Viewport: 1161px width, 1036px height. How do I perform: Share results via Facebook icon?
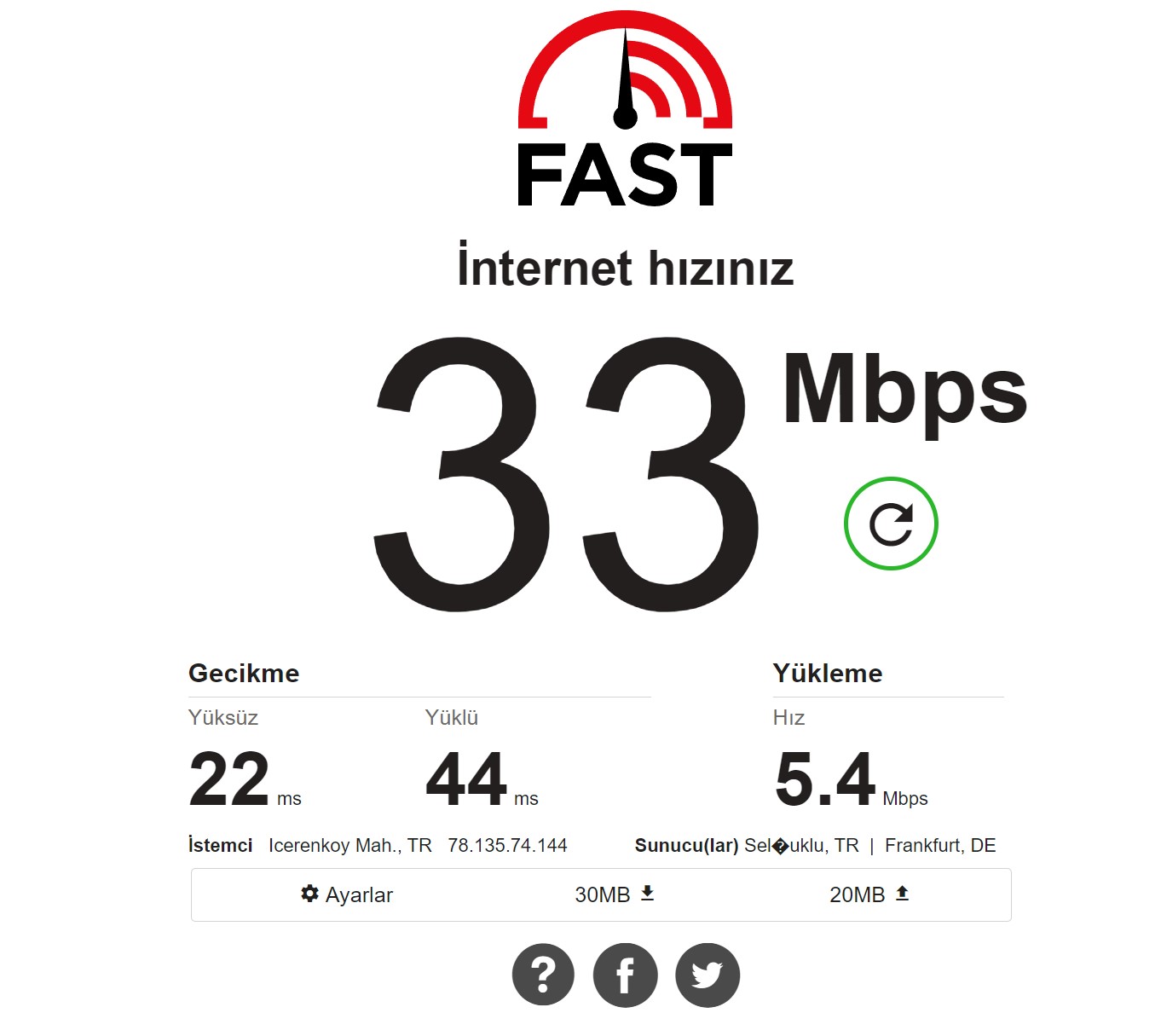(x=625, y=975)
